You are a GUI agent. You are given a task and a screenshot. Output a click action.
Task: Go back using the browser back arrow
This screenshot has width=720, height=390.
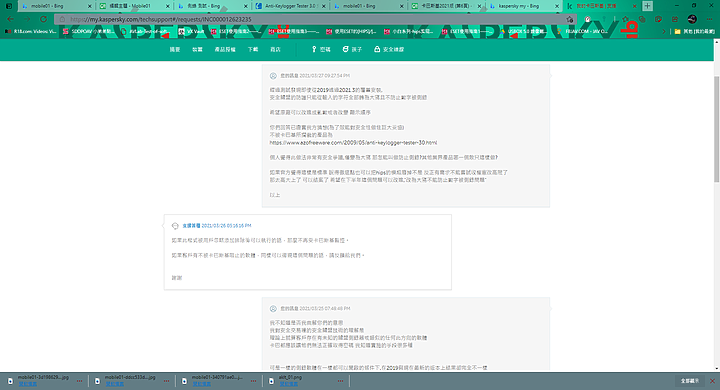point(11,19)
